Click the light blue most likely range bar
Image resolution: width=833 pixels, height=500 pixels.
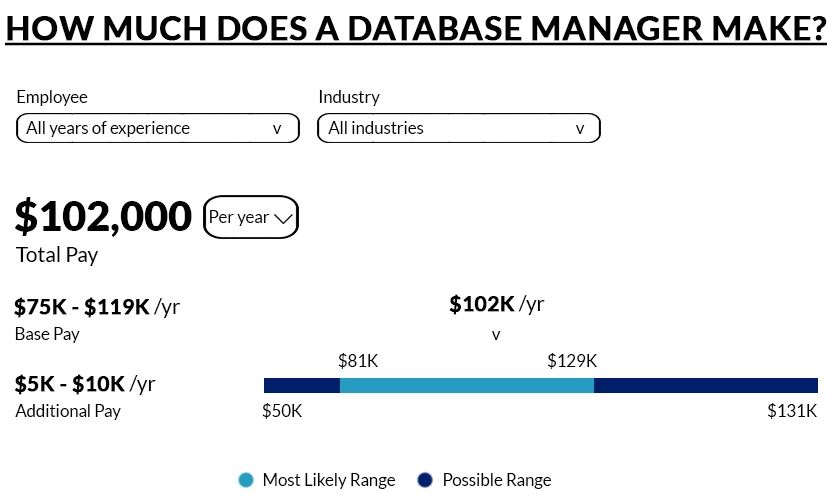coord(467,385)
